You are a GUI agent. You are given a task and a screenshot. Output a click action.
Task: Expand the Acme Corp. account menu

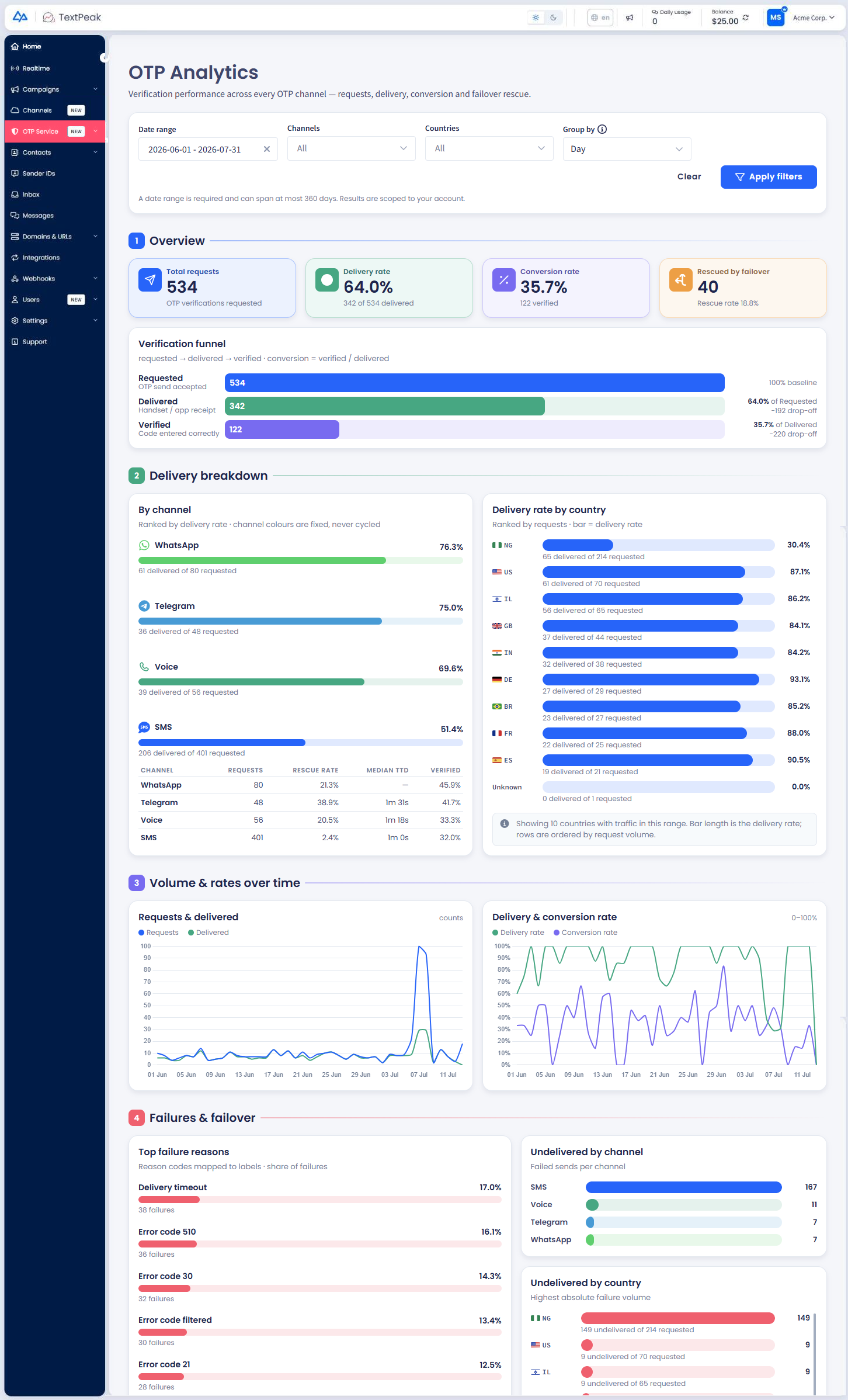[814, 18]
